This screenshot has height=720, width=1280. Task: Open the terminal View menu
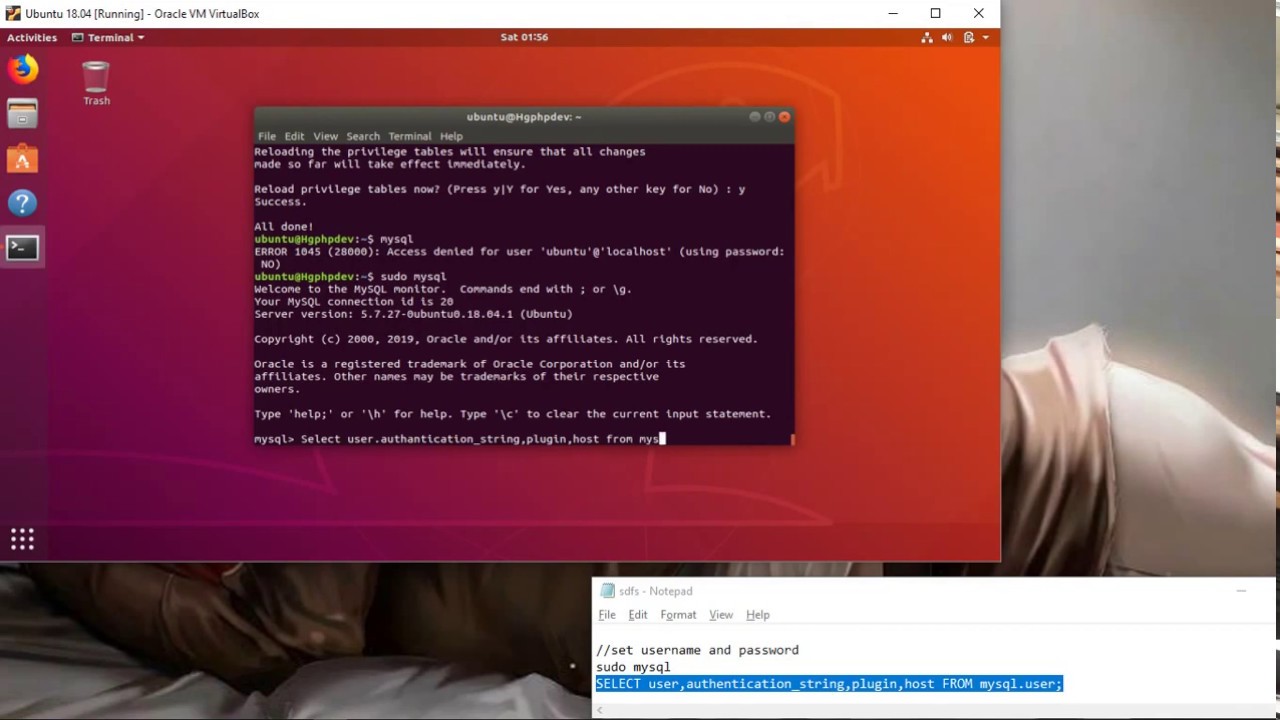[x=326, y=136]
